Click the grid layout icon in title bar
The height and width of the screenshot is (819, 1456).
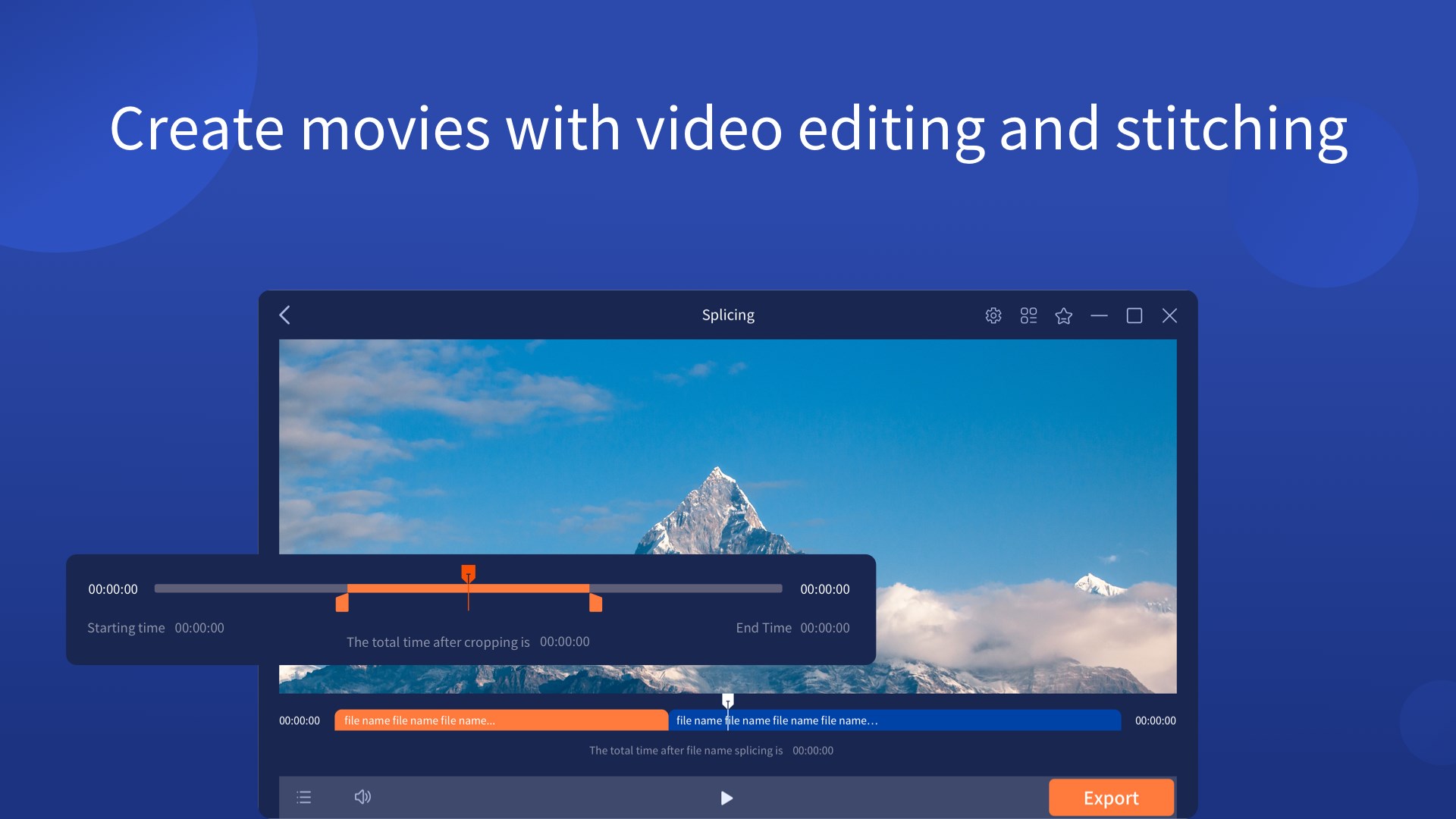pyautogui.click(x=1028, y=315)
